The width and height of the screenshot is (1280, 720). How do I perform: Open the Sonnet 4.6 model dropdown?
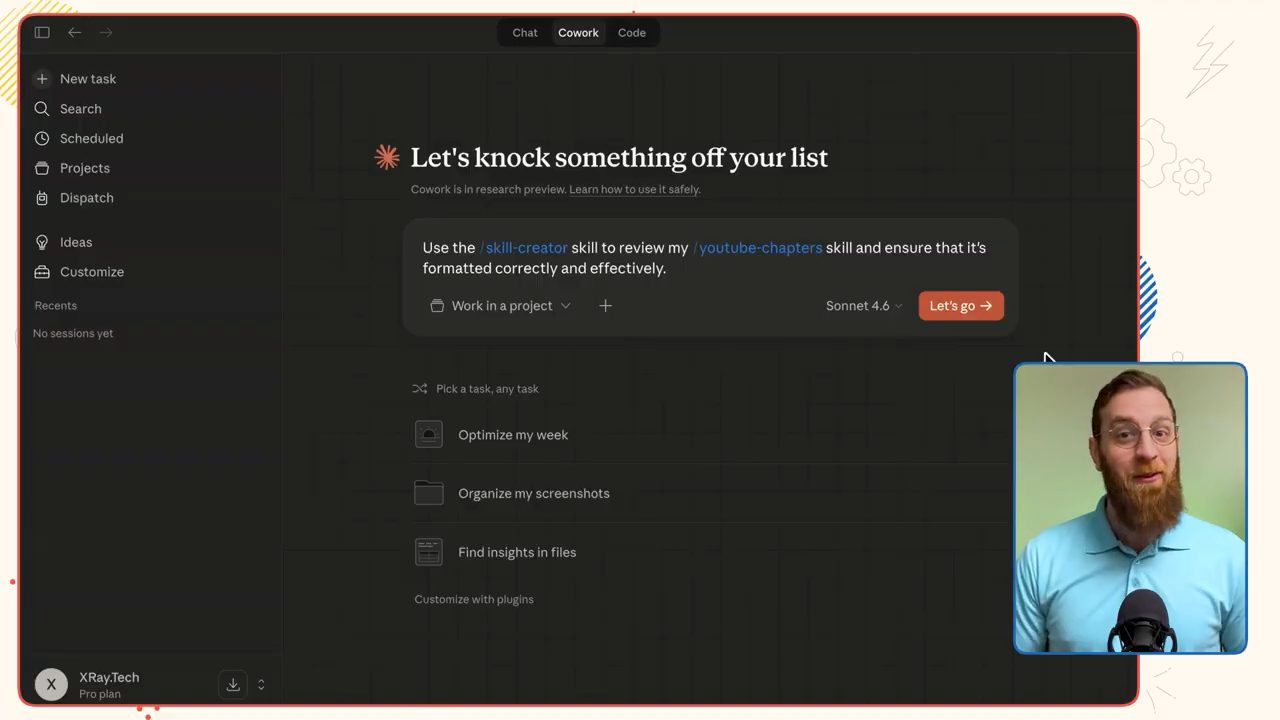pos(864,306)
